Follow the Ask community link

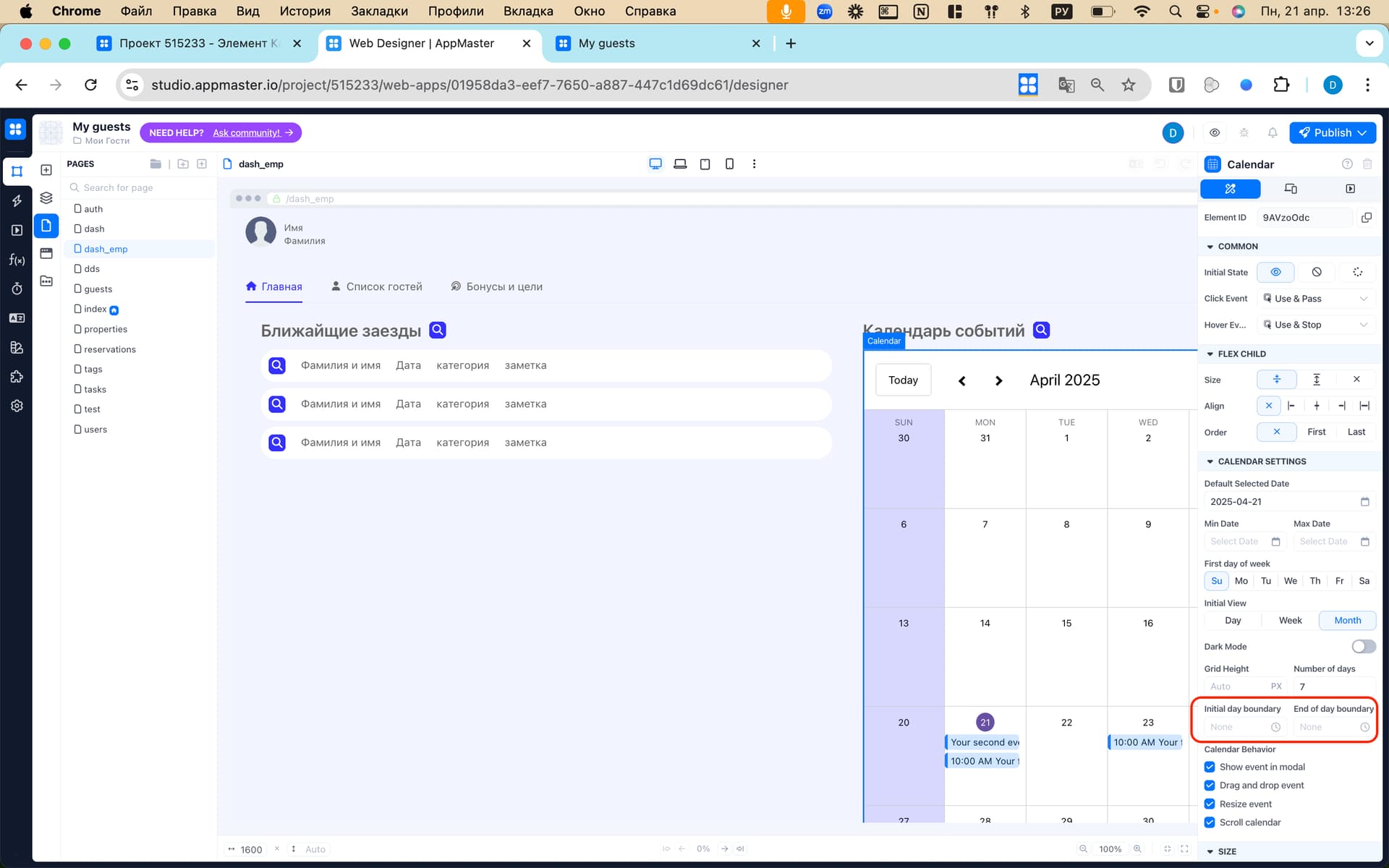coord(246,133)
